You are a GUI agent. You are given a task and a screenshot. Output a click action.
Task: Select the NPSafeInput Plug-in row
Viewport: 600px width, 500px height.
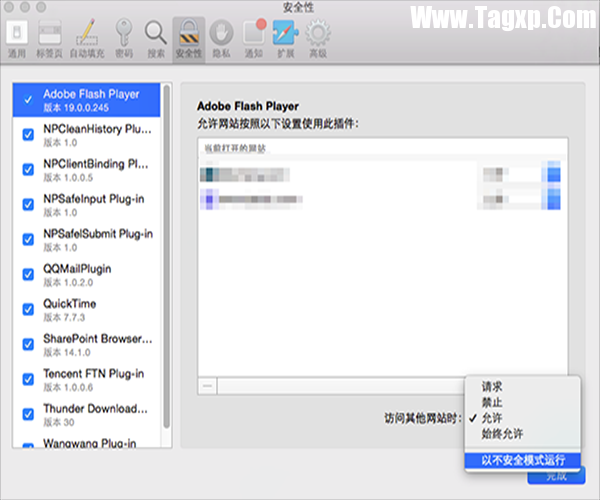(x=86, y=205)
